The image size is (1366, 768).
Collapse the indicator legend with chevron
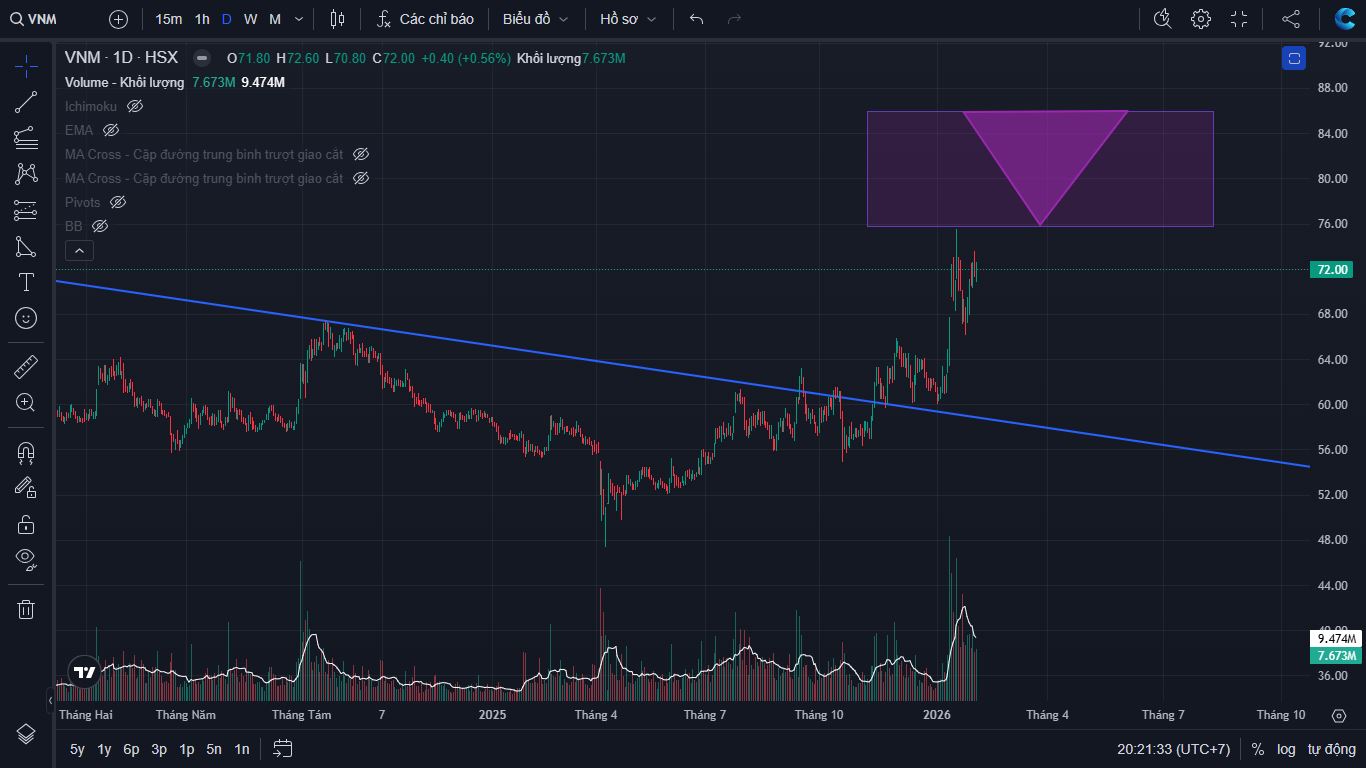pos(79,251)
